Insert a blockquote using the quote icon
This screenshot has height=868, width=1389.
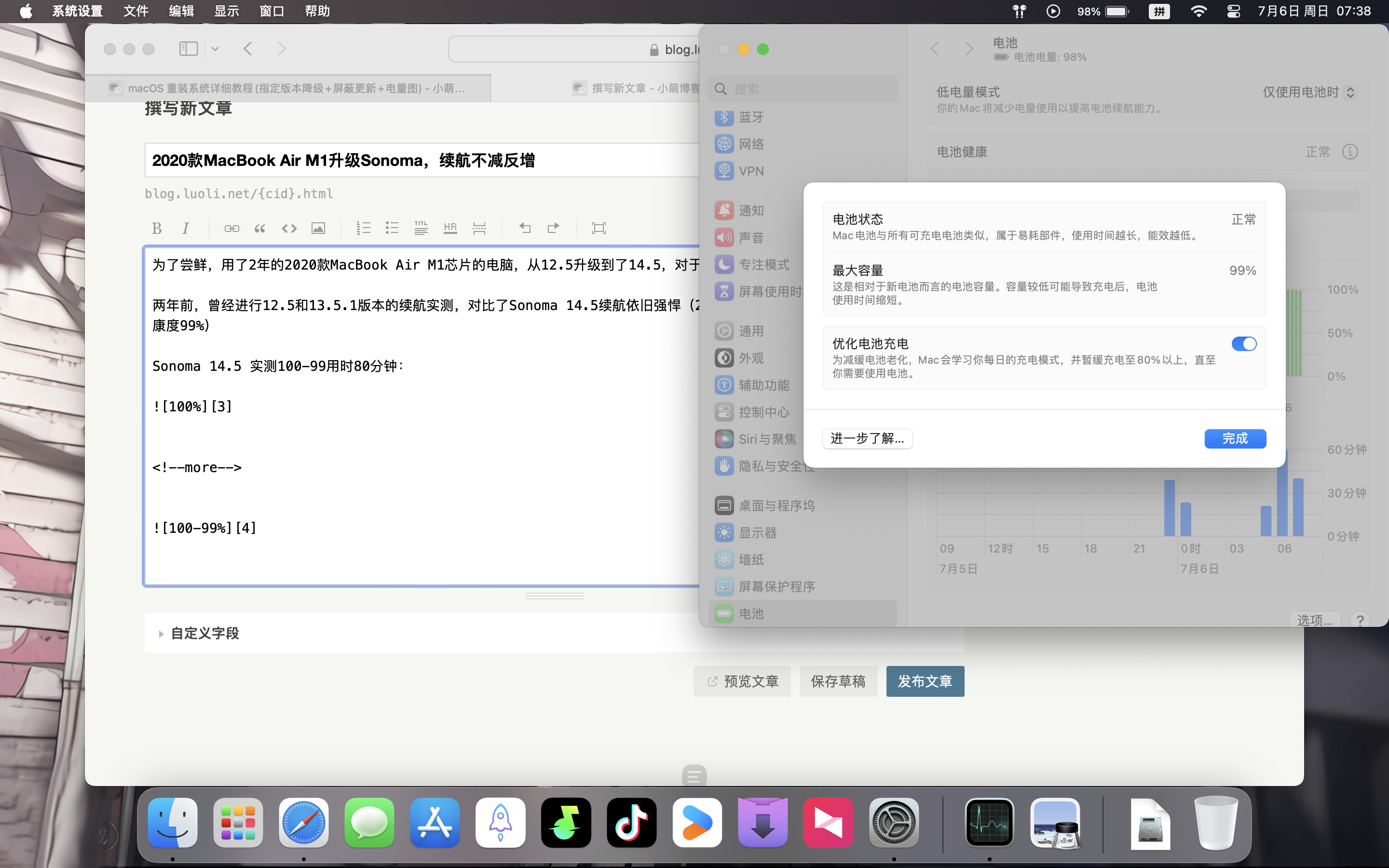260,229
